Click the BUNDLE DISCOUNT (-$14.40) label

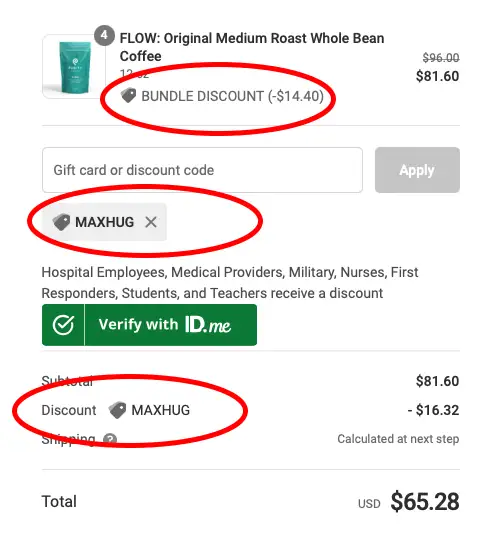232,96
